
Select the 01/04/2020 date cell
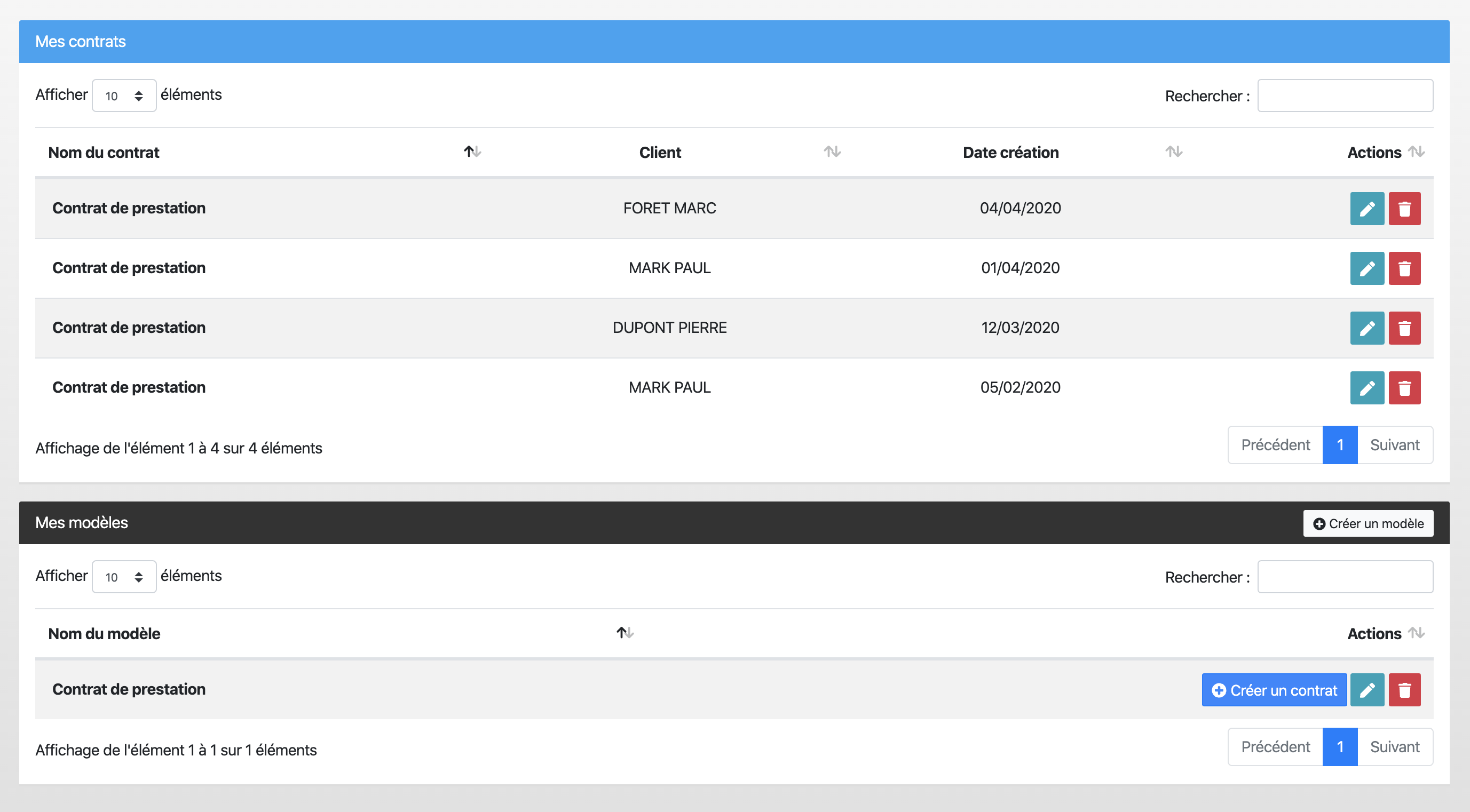(1021, 268)
